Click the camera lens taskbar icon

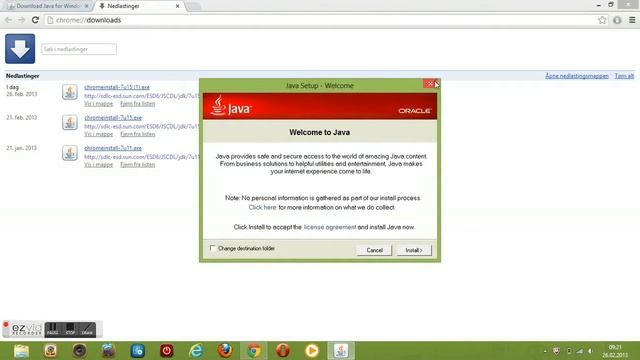tap(80, 351)
